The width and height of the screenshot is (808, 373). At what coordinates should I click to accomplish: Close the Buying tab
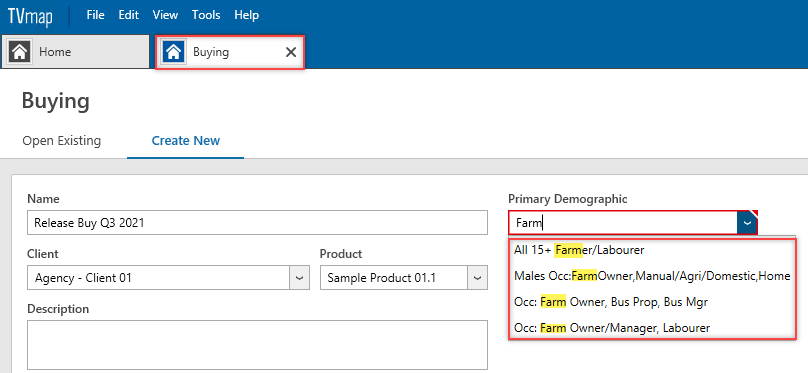click(x=291, y=52)
